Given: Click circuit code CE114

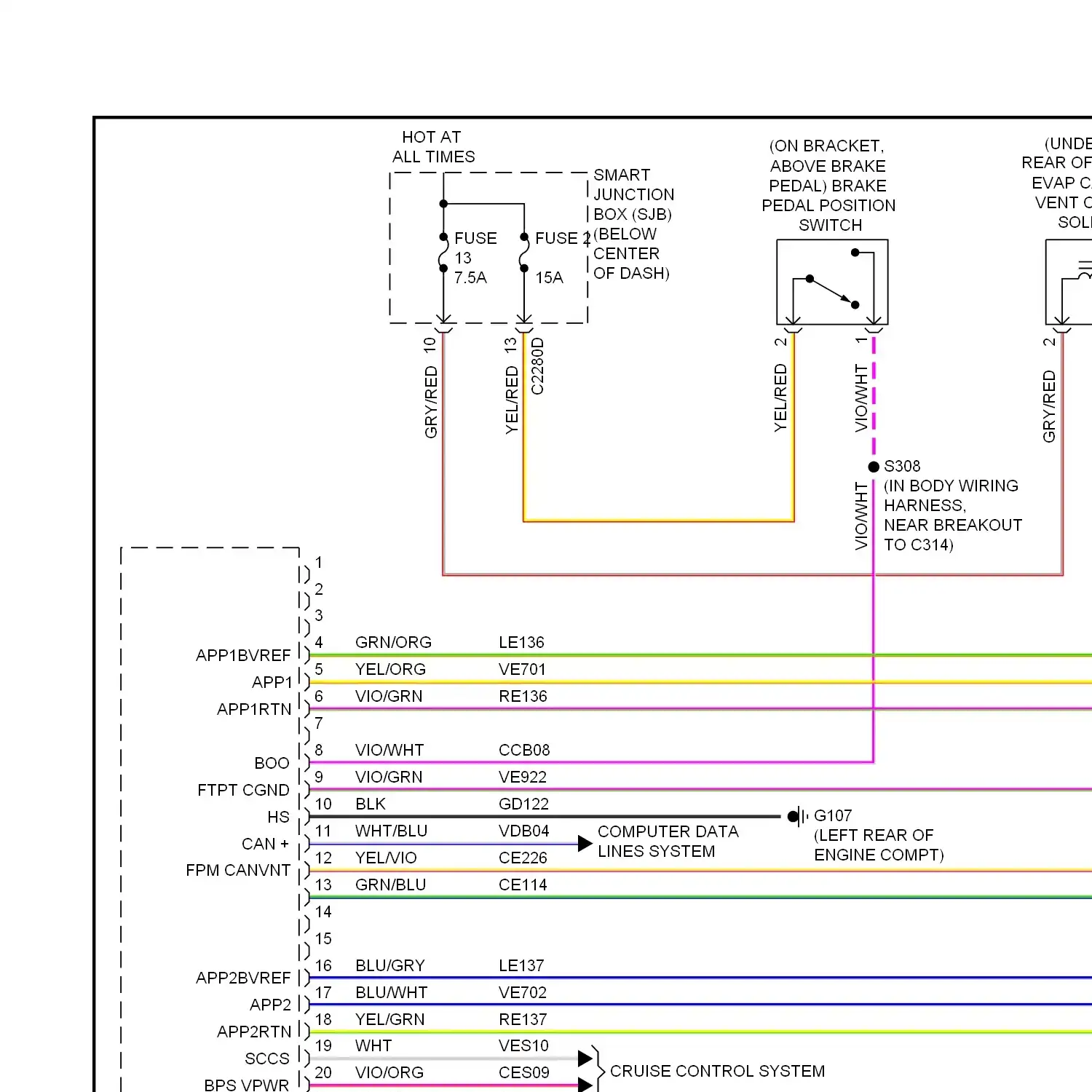Looking at the screenshot, I should (523, 885).
